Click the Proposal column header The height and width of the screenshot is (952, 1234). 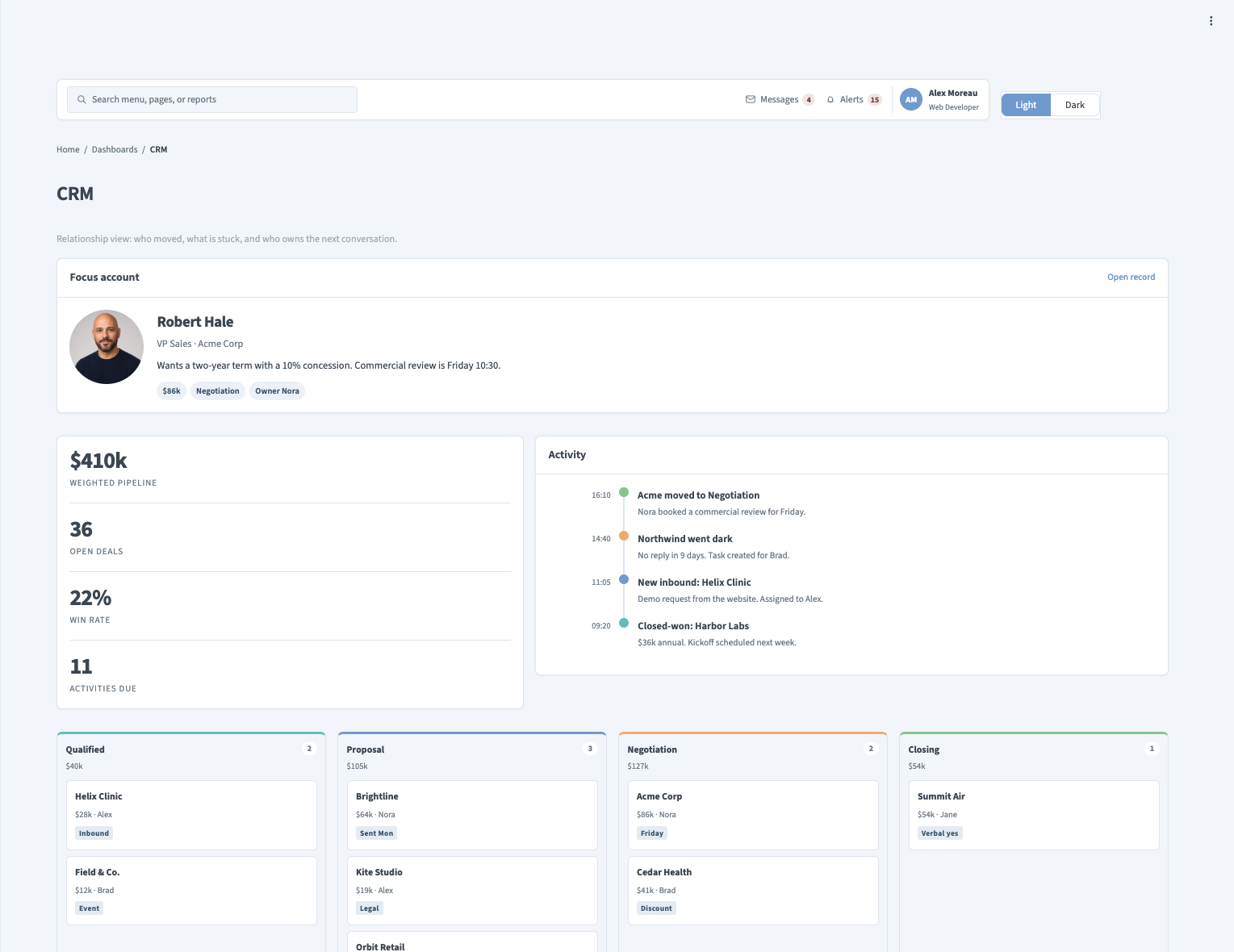pyautogui.click(x=366, y=749)
